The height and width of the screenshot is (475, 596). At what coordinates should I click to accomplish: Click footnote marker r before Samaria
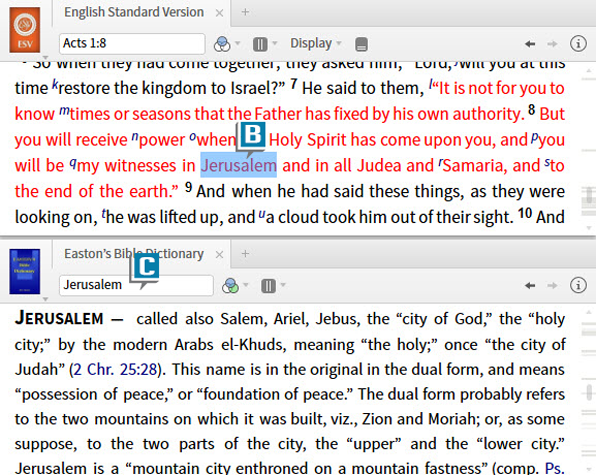pyautogui.click(x=440, y=163)
